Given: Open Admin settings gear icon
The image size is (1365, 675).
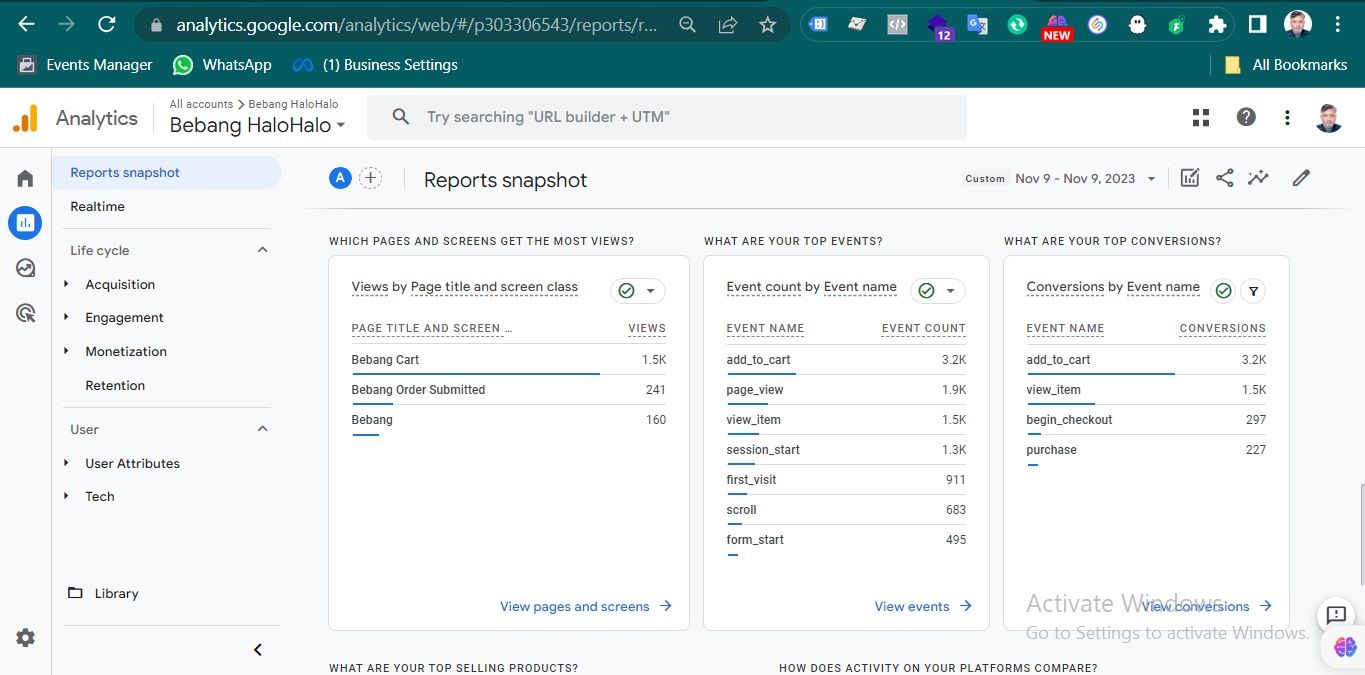Looking at the screenshot, I should point(25,638).
